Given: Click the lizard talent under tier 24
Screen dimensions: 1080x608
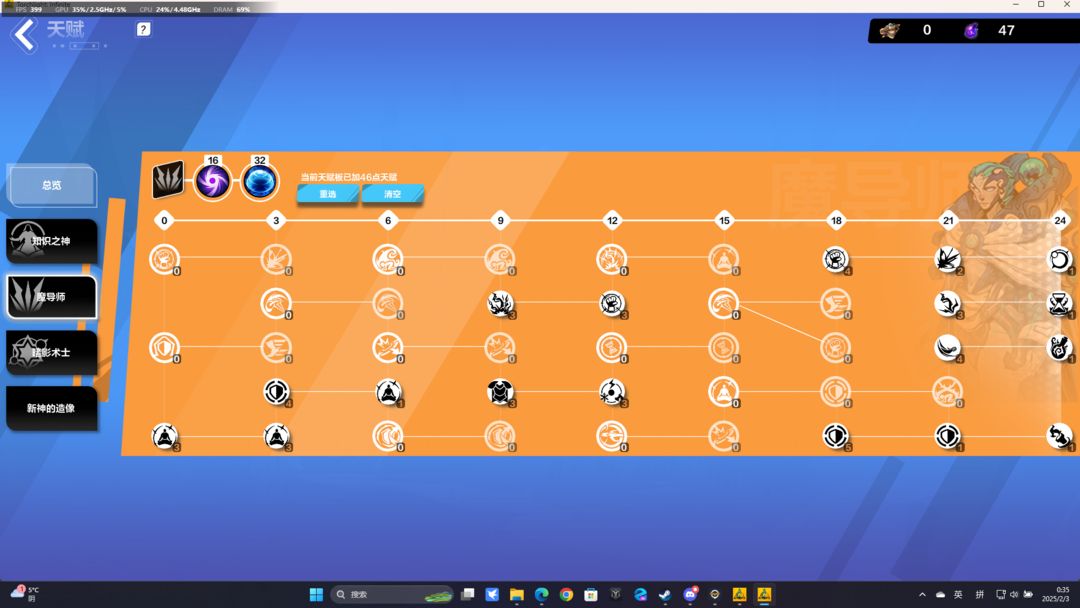Looking at the screenshot, I should pyautogui.click(x=1059, y=435).
